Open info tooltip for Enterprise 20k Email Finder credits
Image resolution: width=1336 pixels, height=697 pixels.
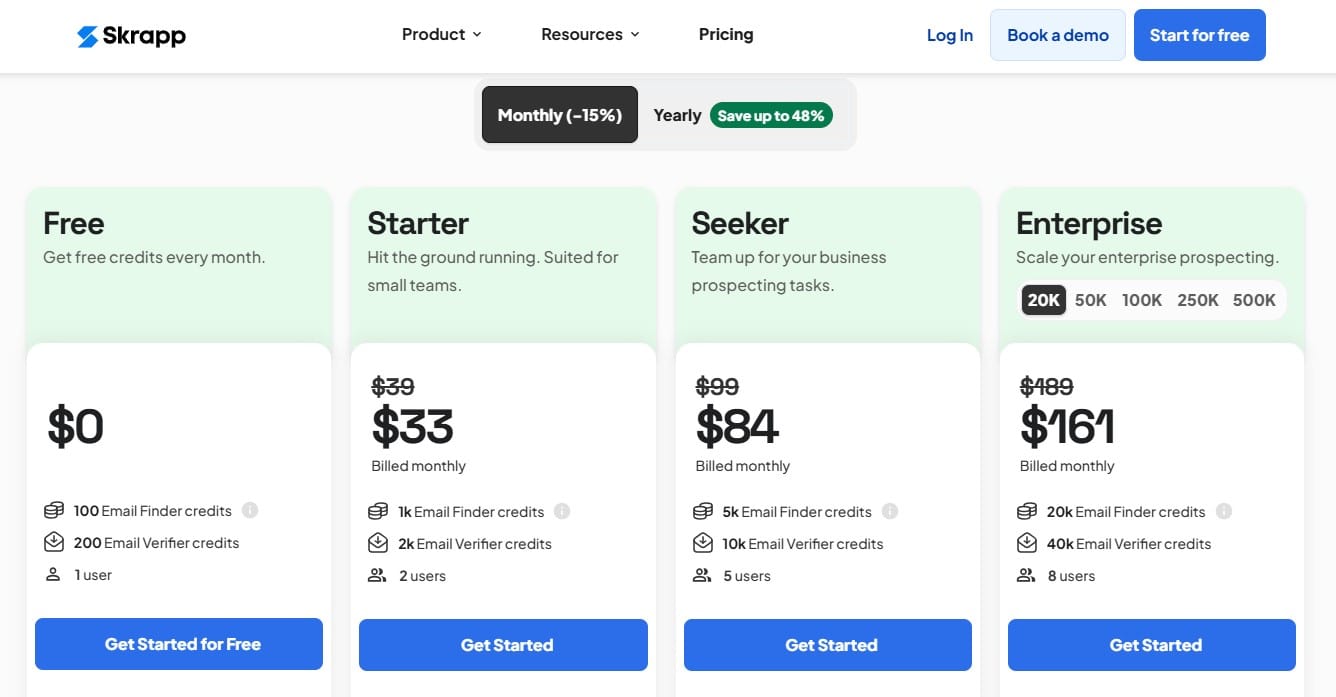tap(1223, 511)
